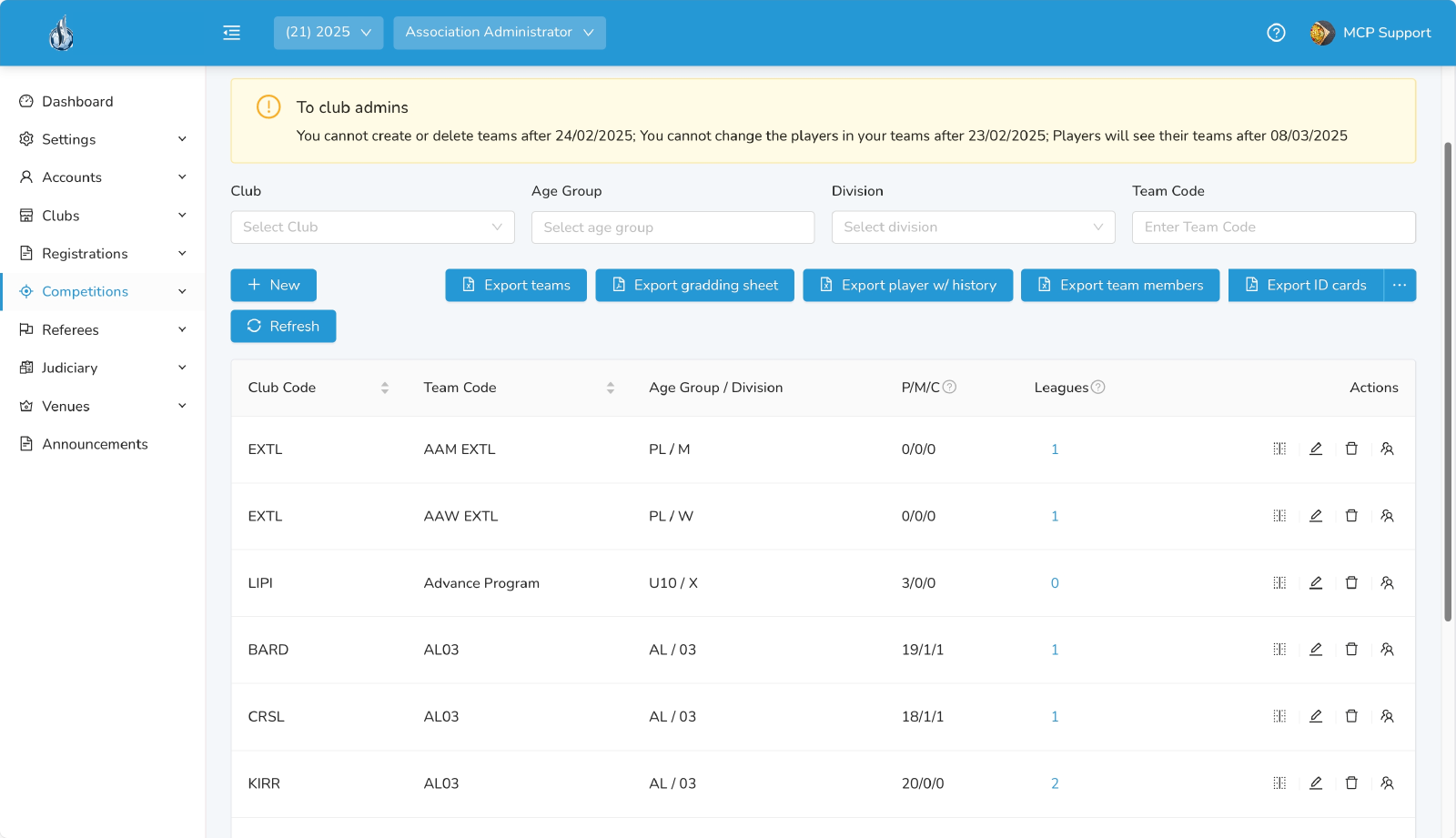Edit the Advance Program team
The height and width of the screenshot is (838, 1456).
[x=1316, y=582]
